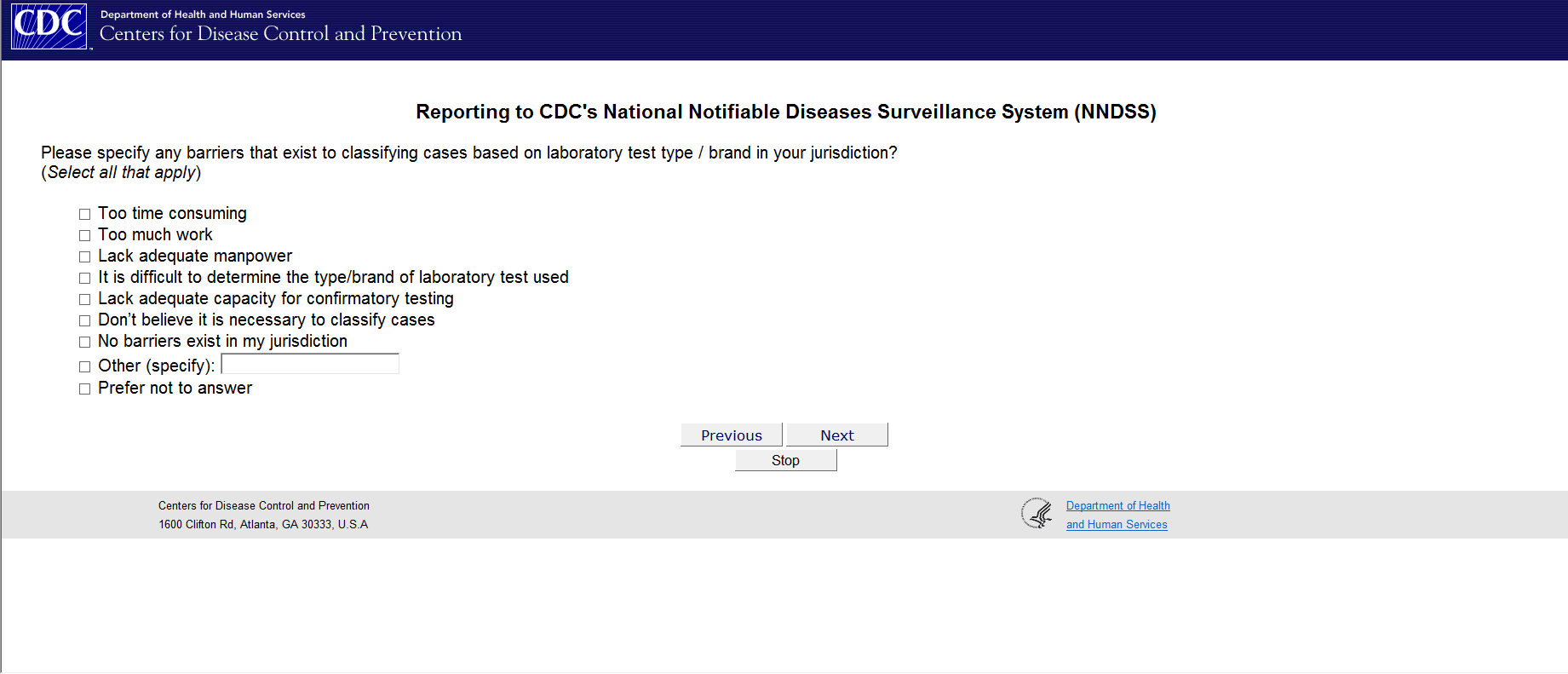This screenshot has height=674, width=1568.
Task: Check 'difficult to determine the type/brand' box
Action: (x=84, y=278)
